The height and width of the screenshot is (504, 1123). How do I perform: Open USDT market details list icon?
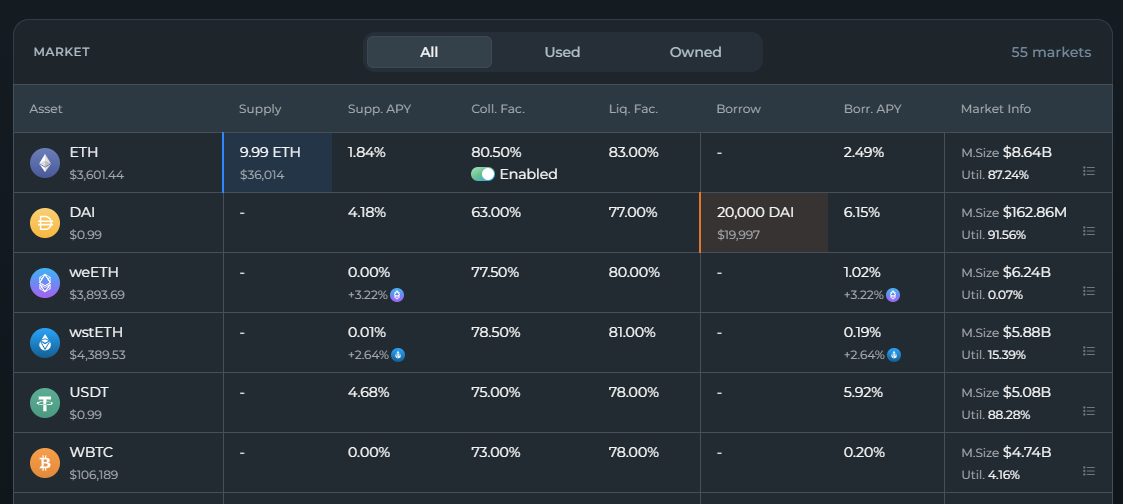[x=1089, y=411]
